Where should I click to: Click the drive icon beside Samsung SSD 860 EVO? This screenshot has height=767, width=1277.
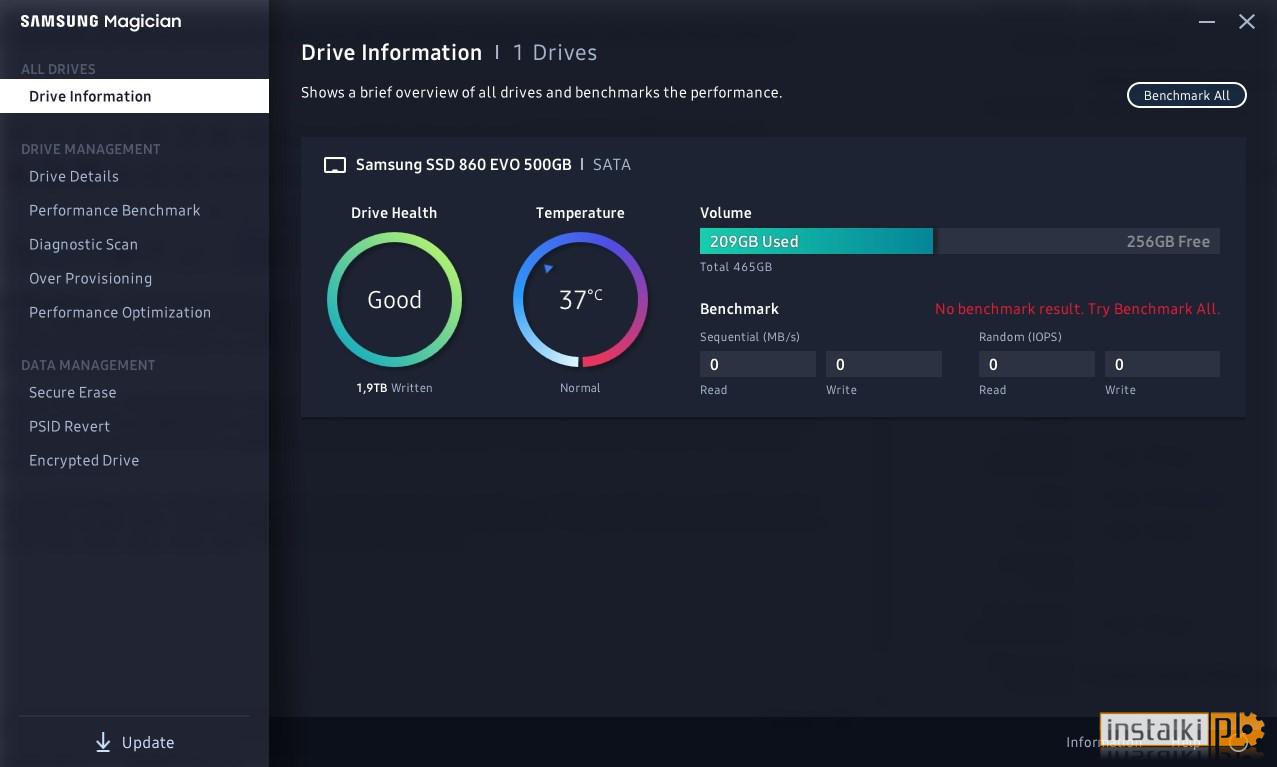click(335, 165)
